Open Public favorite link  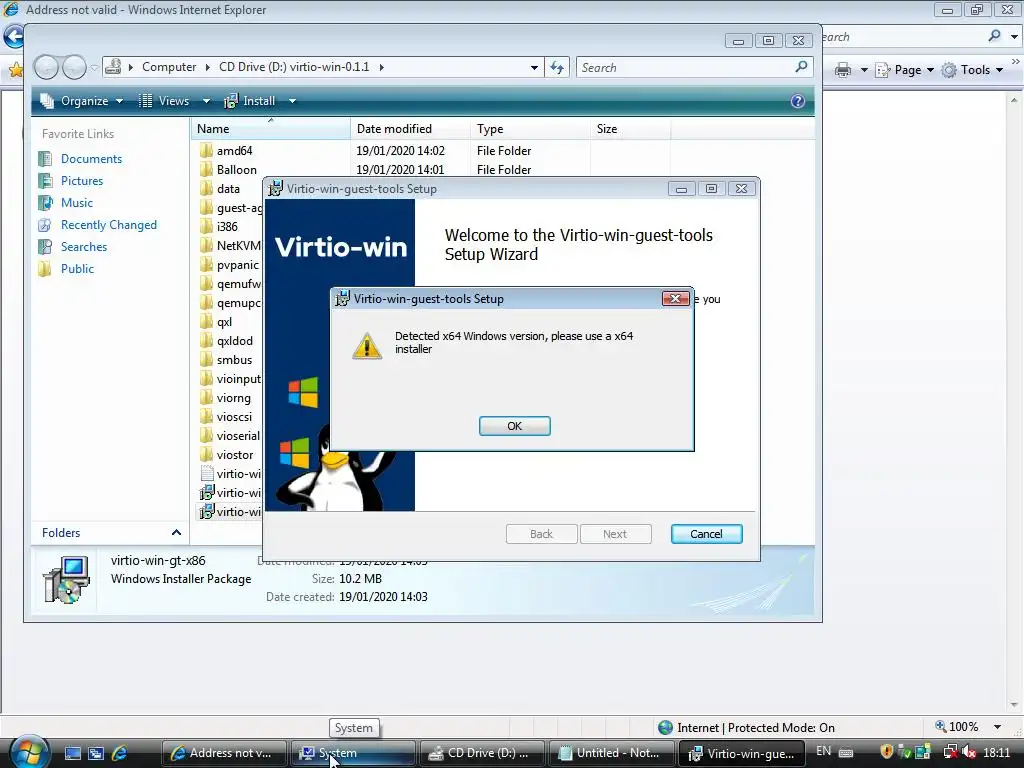[77, 269]
